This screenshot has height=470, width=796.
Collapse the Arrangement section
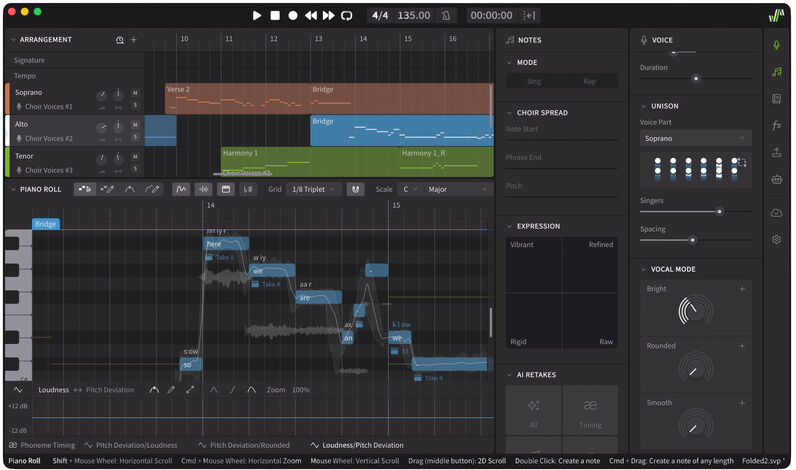(14, 40)
